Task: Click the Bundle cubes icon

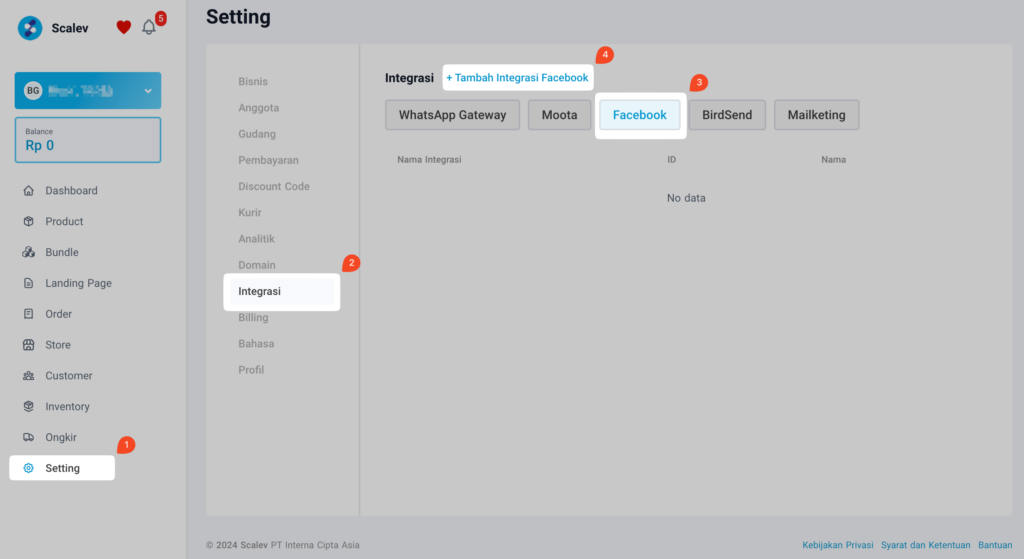Action: pos(28,252)
